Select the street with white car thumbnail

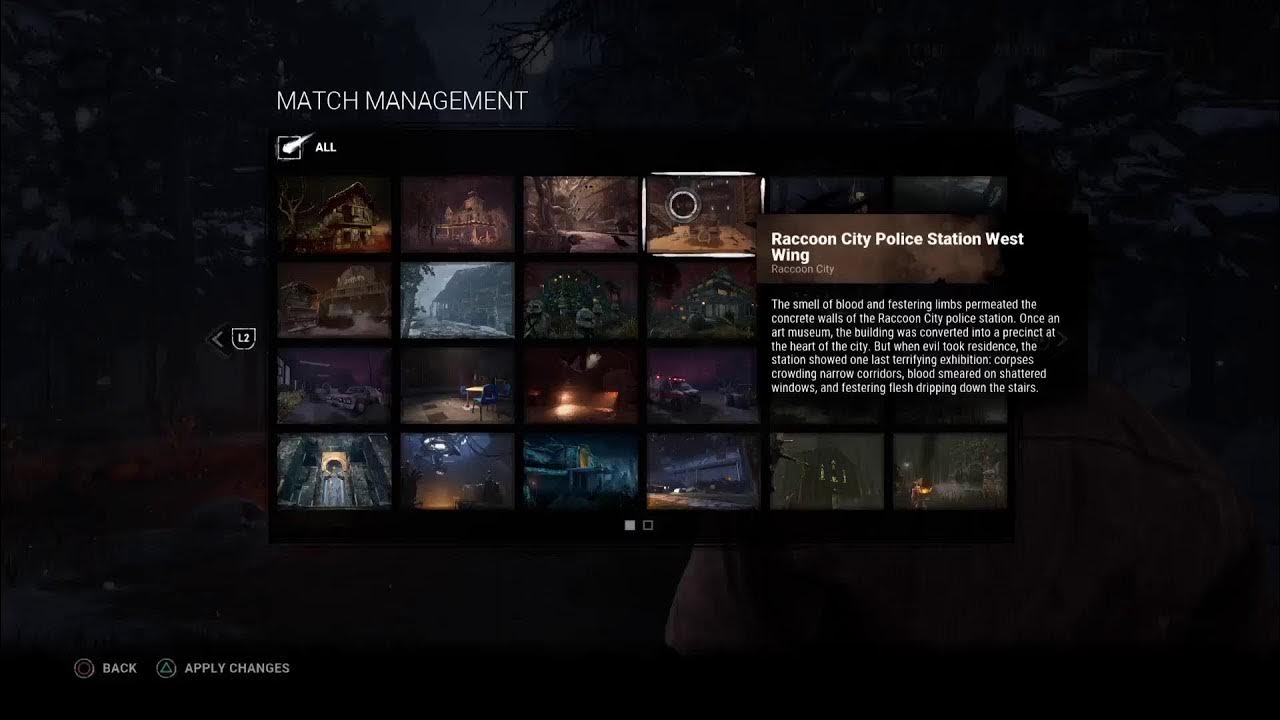point(334,386)
